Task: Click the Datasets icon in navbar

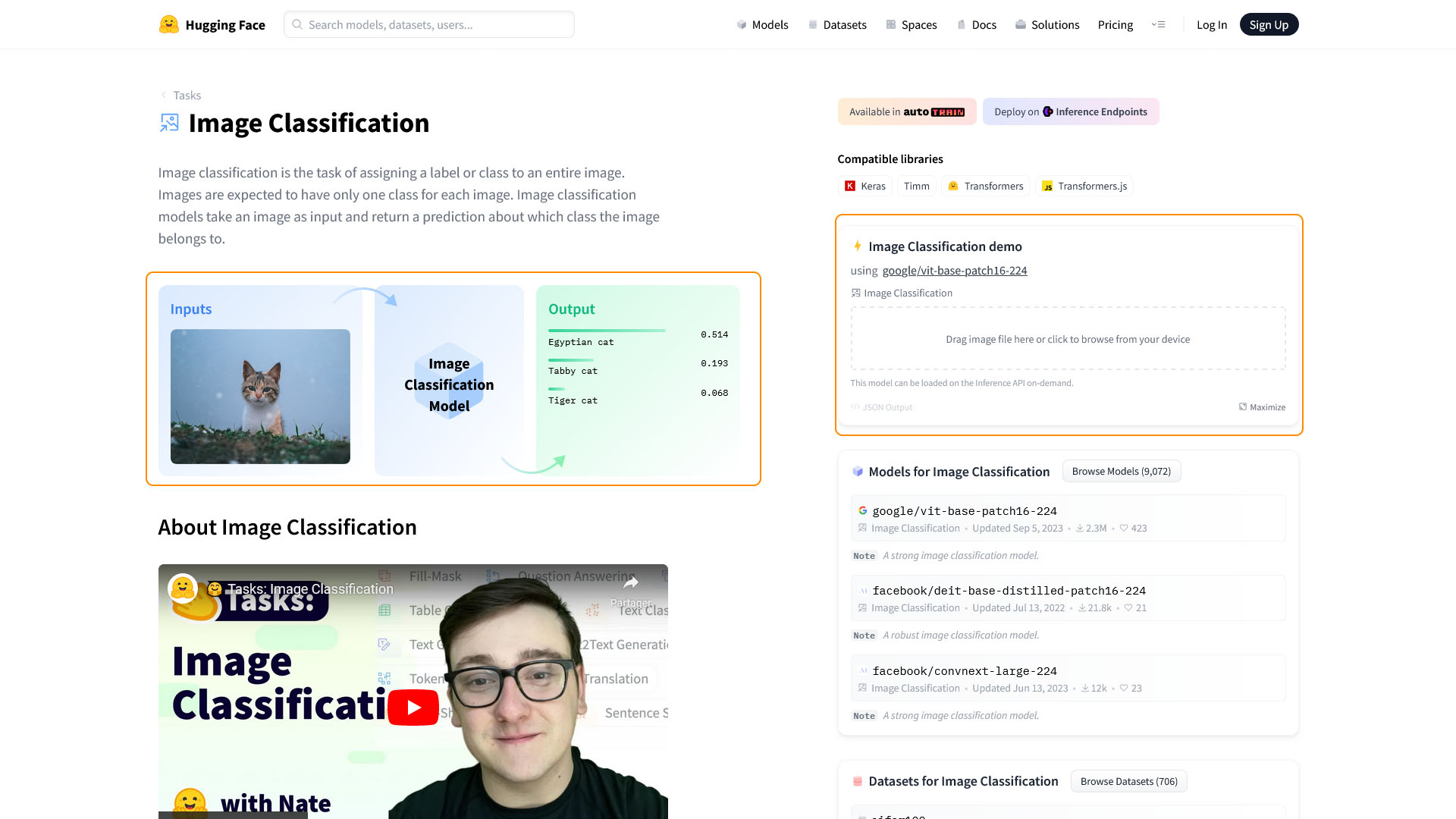Action: pos(813,25)
